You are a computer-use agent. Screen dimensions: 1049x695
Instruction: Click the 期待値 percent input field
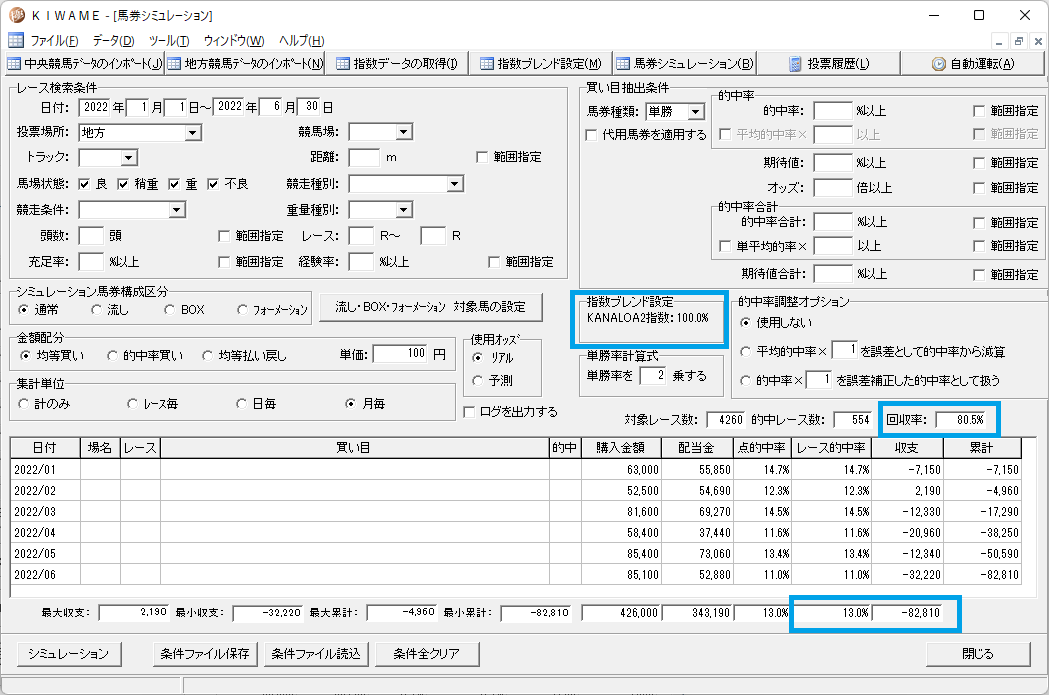[x=833, y=163]
